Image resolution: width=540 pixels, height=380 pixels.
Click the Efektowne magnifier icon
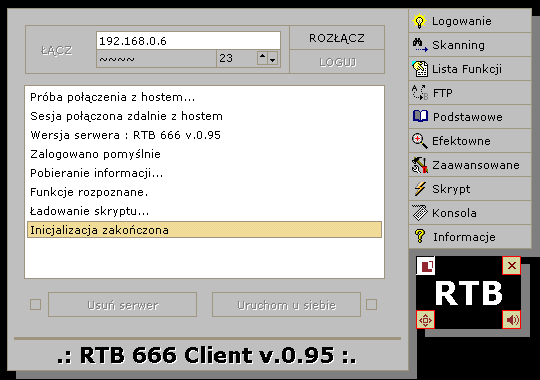[x=420, y=141]
